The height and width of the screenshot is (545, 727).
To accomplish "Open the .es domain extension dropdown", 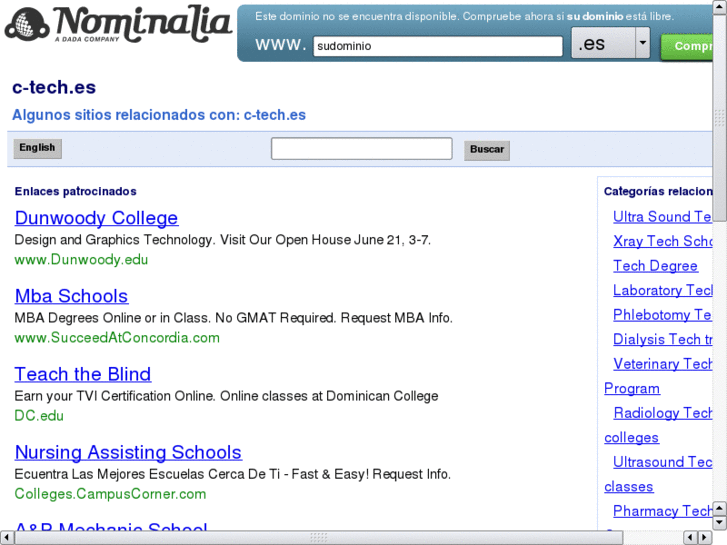I will click(611, 43).
